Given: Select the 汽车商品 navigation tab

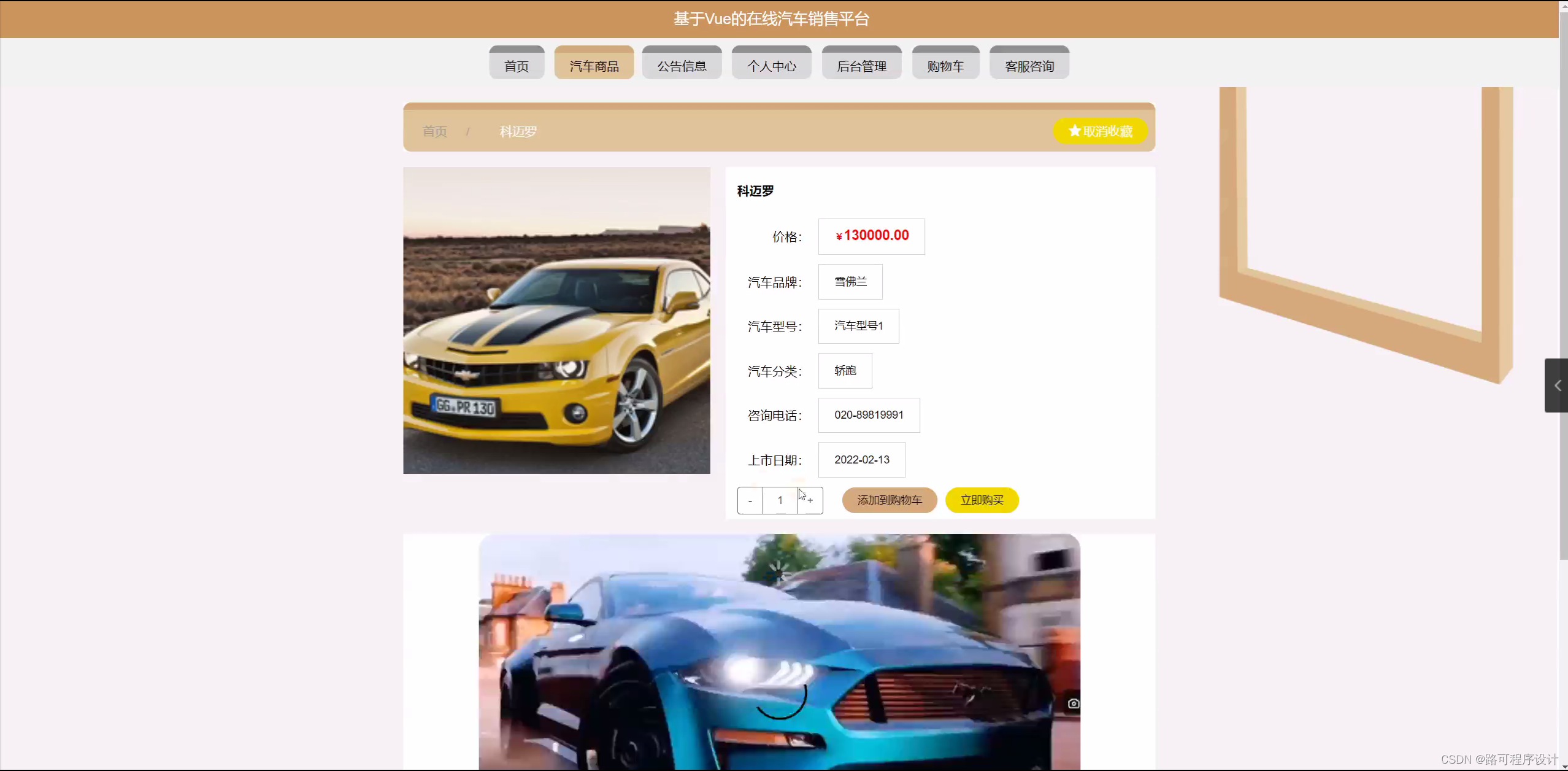Looking at the screenshot, I should [593, 66].
